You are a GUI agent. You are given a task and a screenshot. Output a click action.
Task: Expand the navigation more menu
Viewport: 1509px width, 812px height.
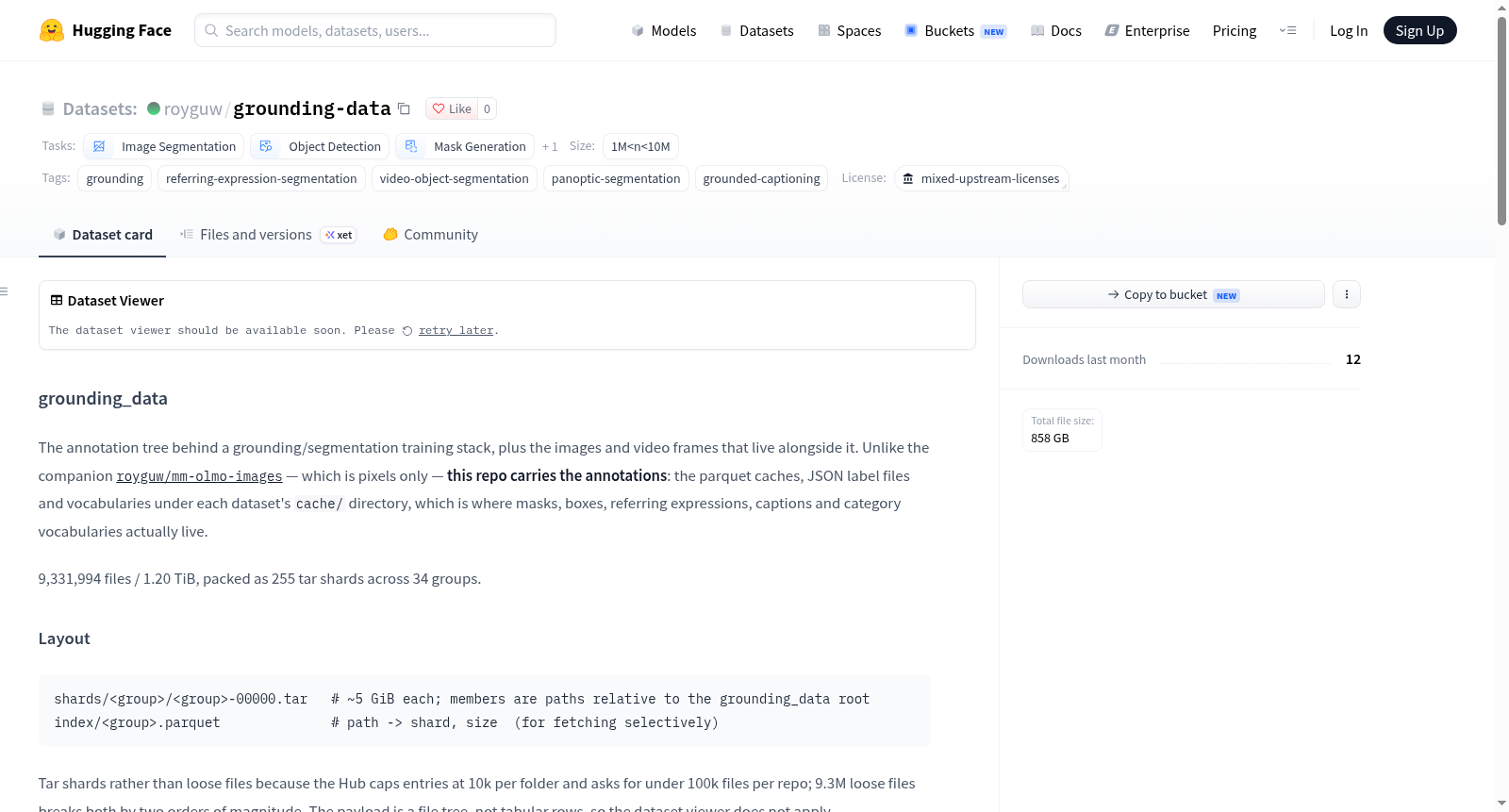tap(1287, 30)
